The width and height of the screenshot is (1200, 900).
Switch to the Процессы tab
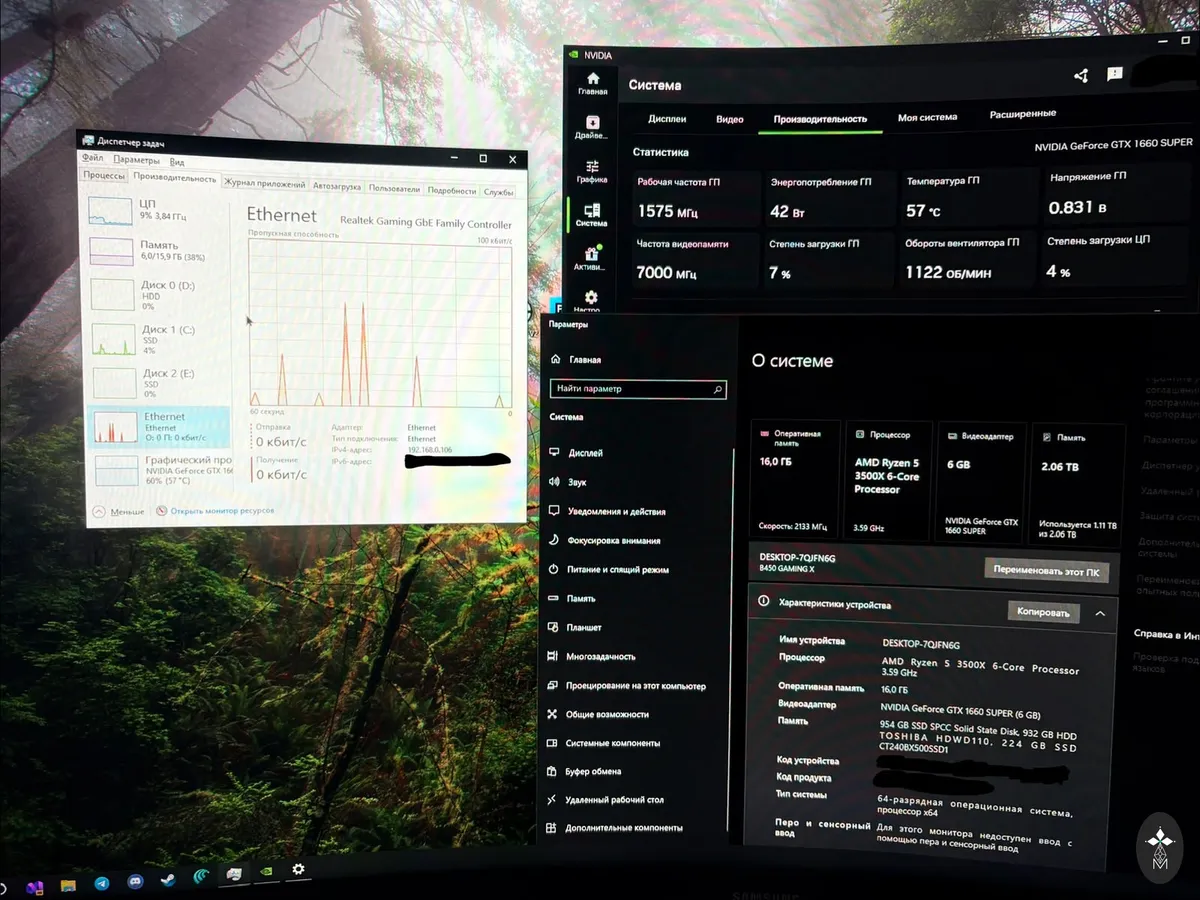(104, 175)
